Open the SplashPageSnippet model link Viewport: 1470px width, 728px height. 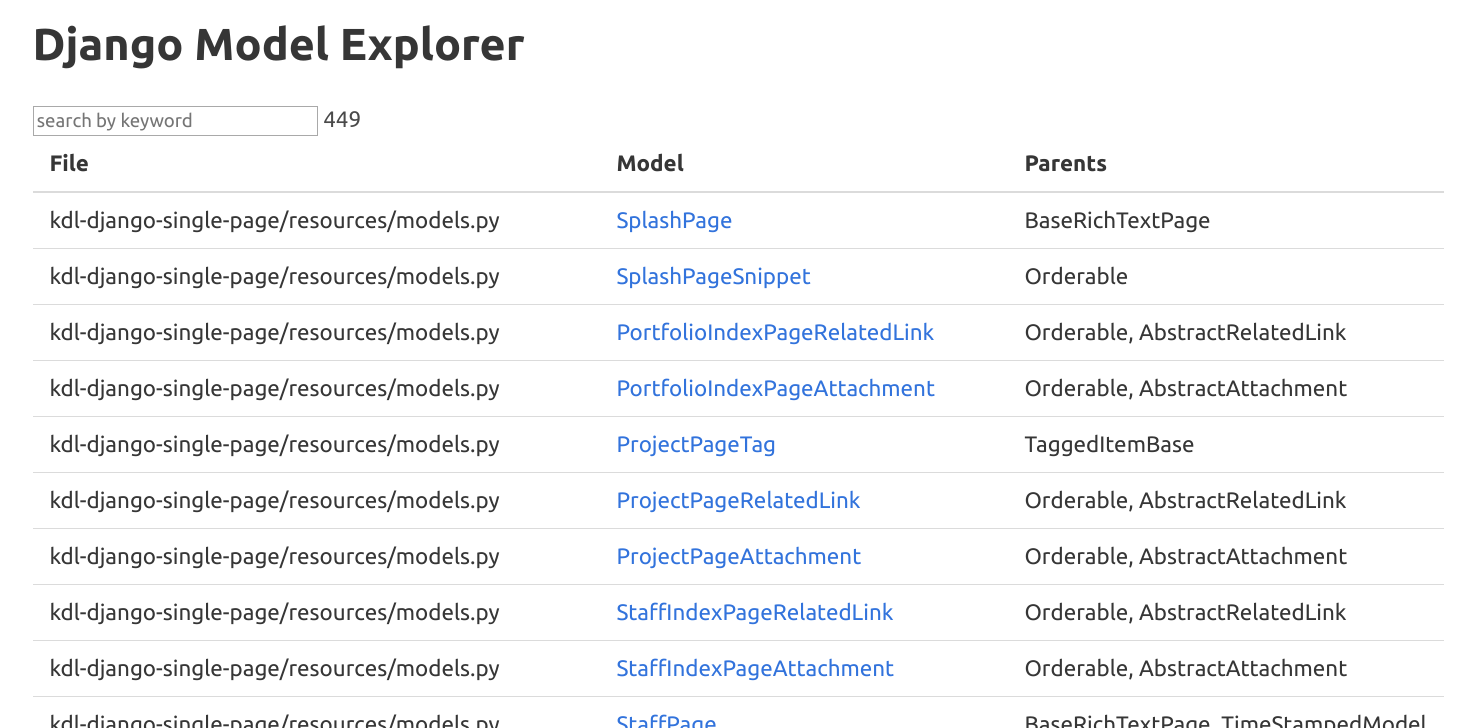coord(713,277)
